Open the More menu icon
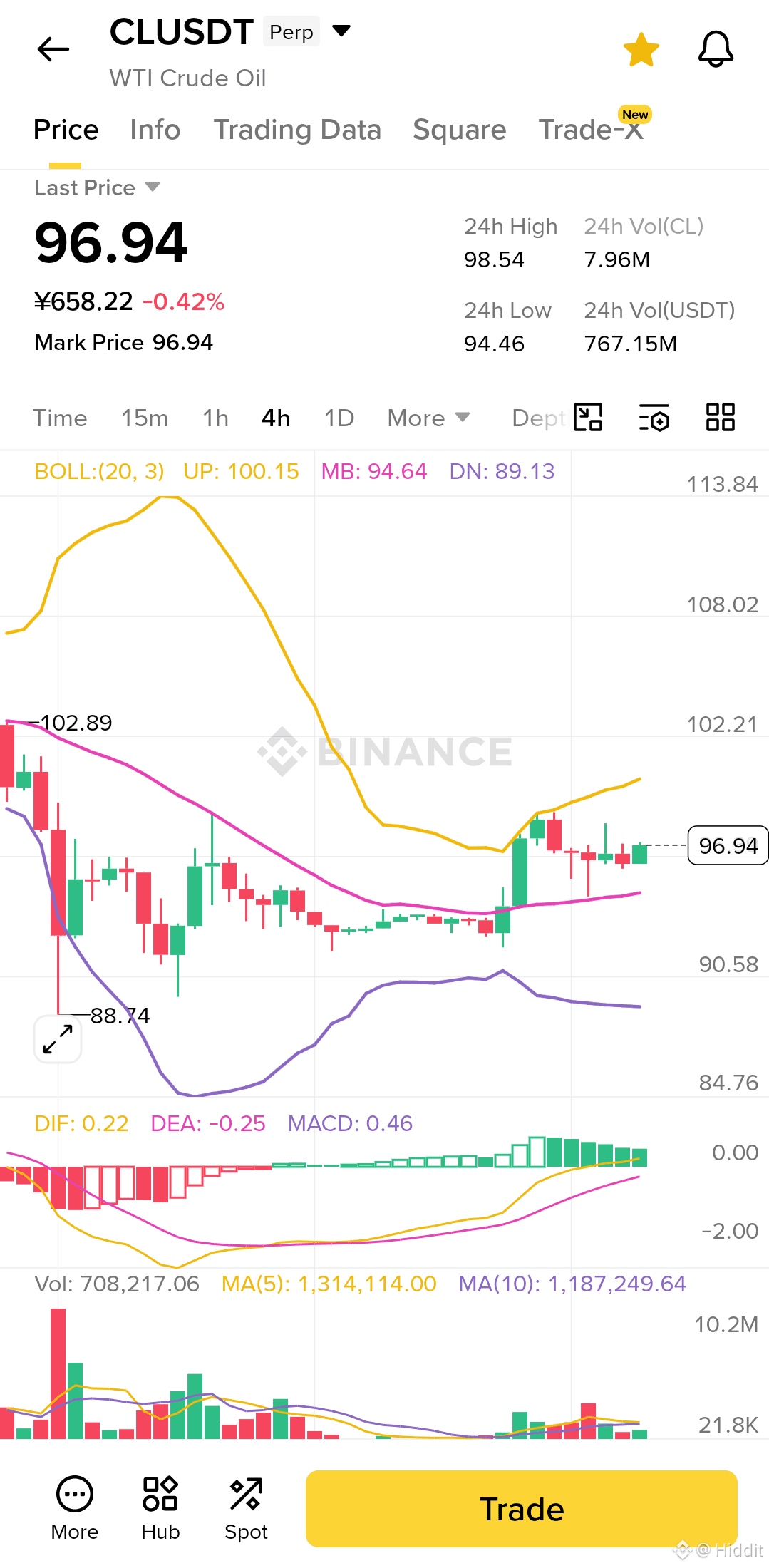Viewport: 769px width, 1568px height. coord(75,1509)
